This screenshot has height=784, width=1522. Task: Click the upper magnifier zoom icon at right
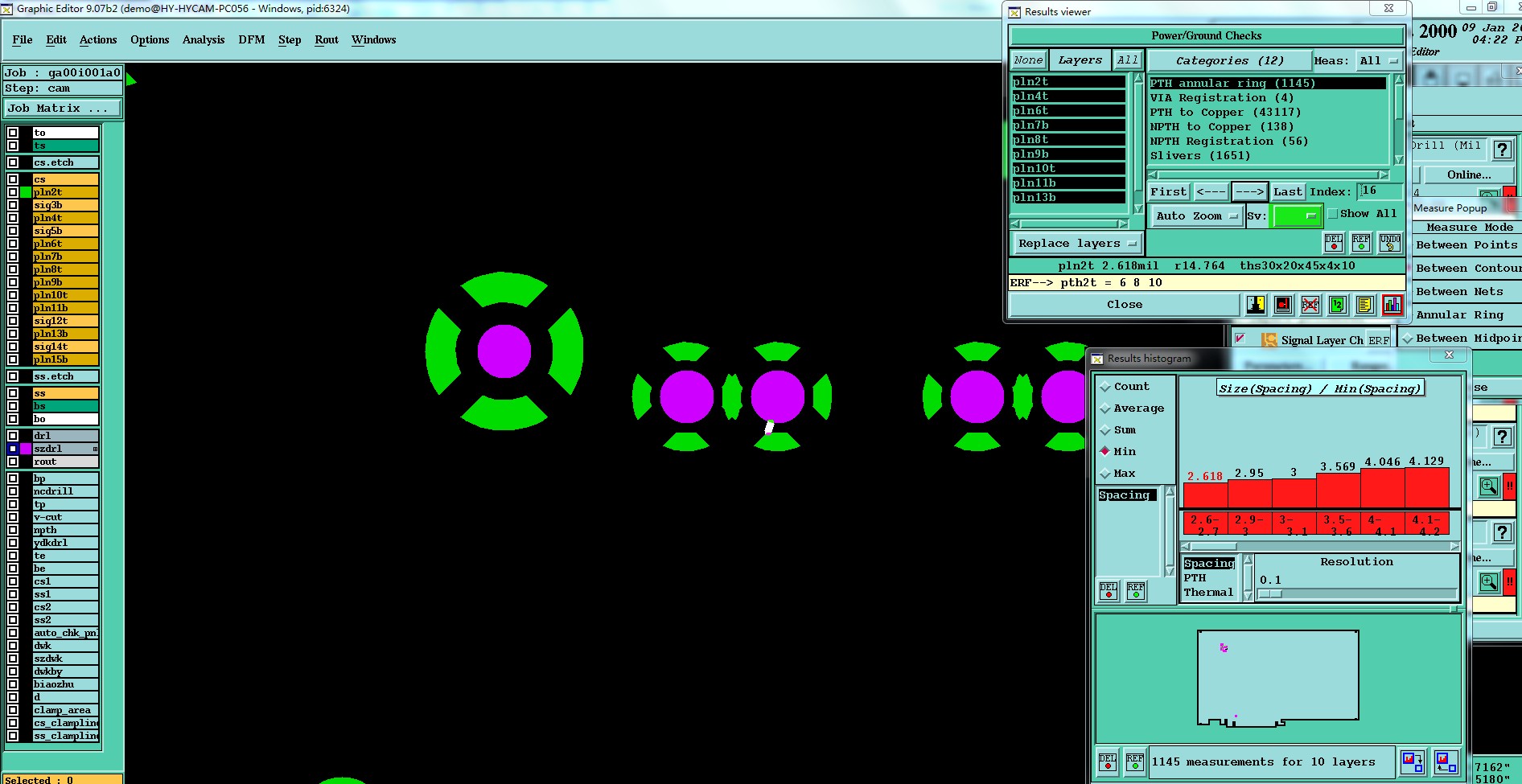(x=1489, y=486)
